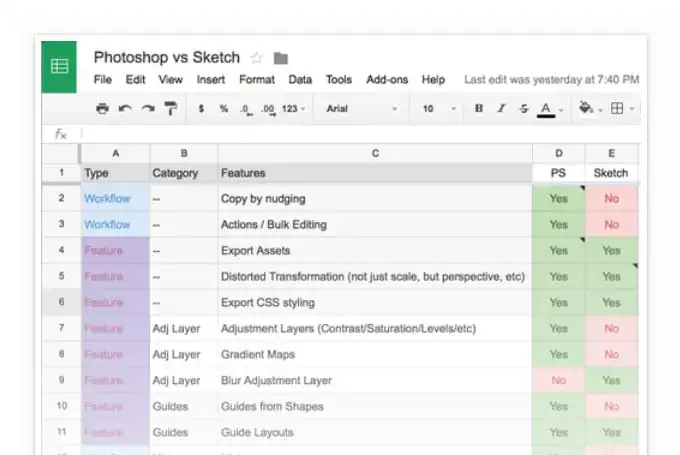The width and height of the screenshot is (680, 455).
Task: Select the Gradient Maps cell
Action: [375, 354]
